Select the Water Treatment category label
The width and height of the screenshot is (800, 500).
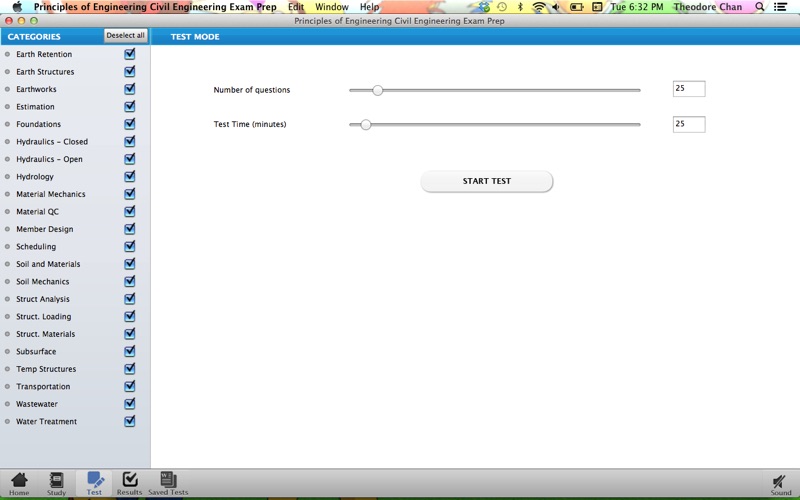pos(46,421)
